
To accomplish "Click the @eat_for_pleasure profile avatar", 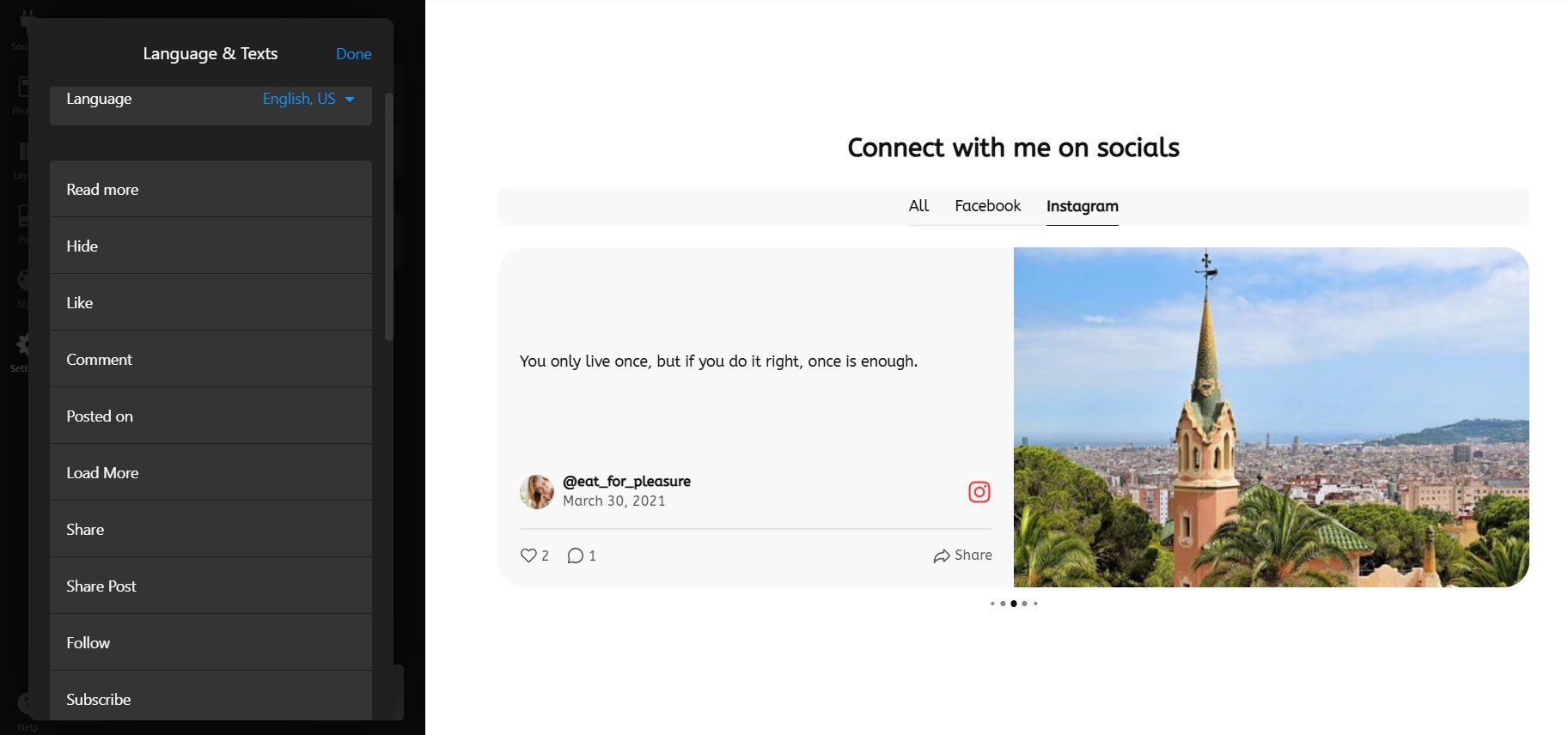I will pyautogui.click(x=537, y=492).
